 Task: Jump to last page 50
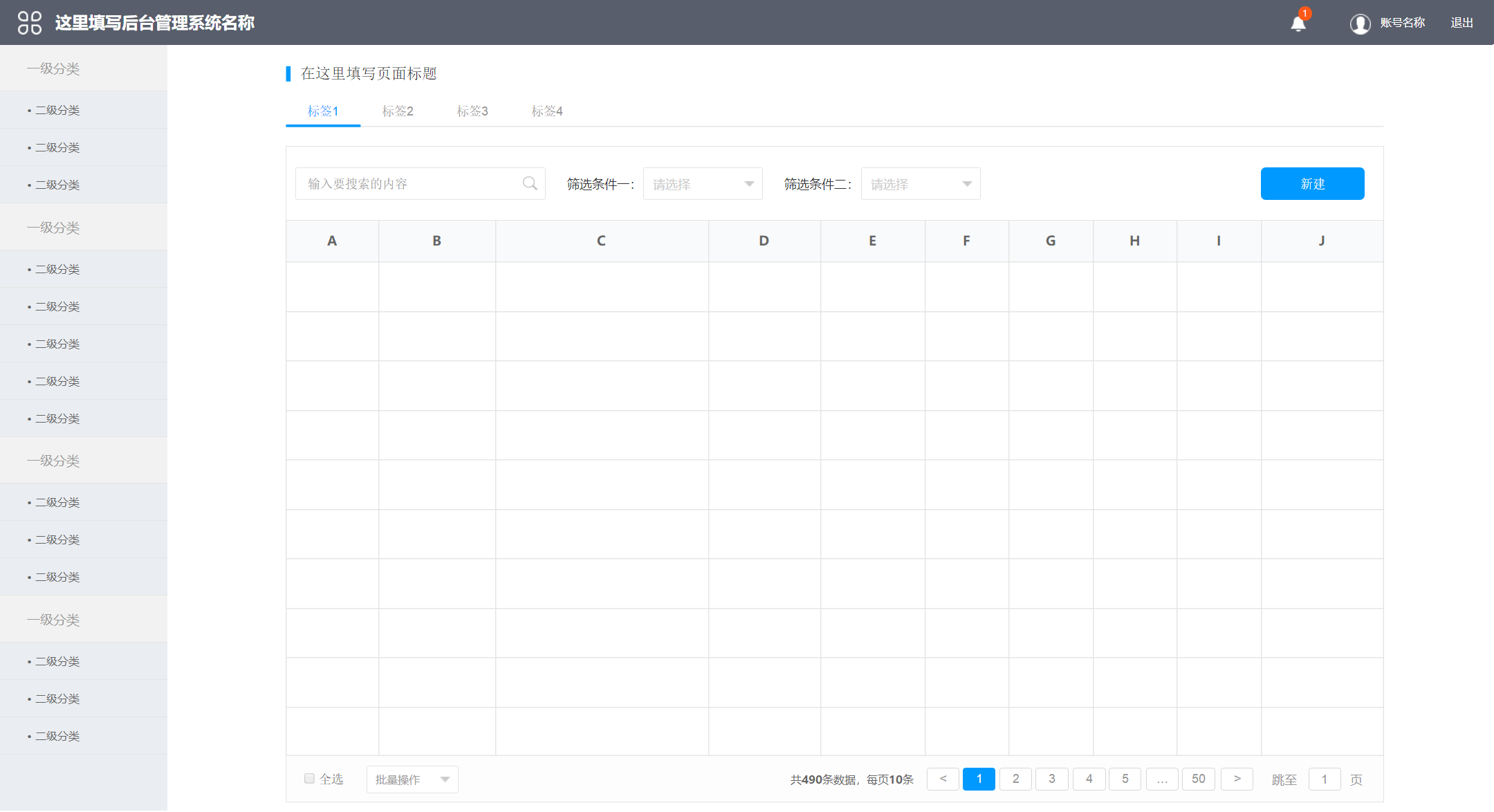pos(1198,779)
